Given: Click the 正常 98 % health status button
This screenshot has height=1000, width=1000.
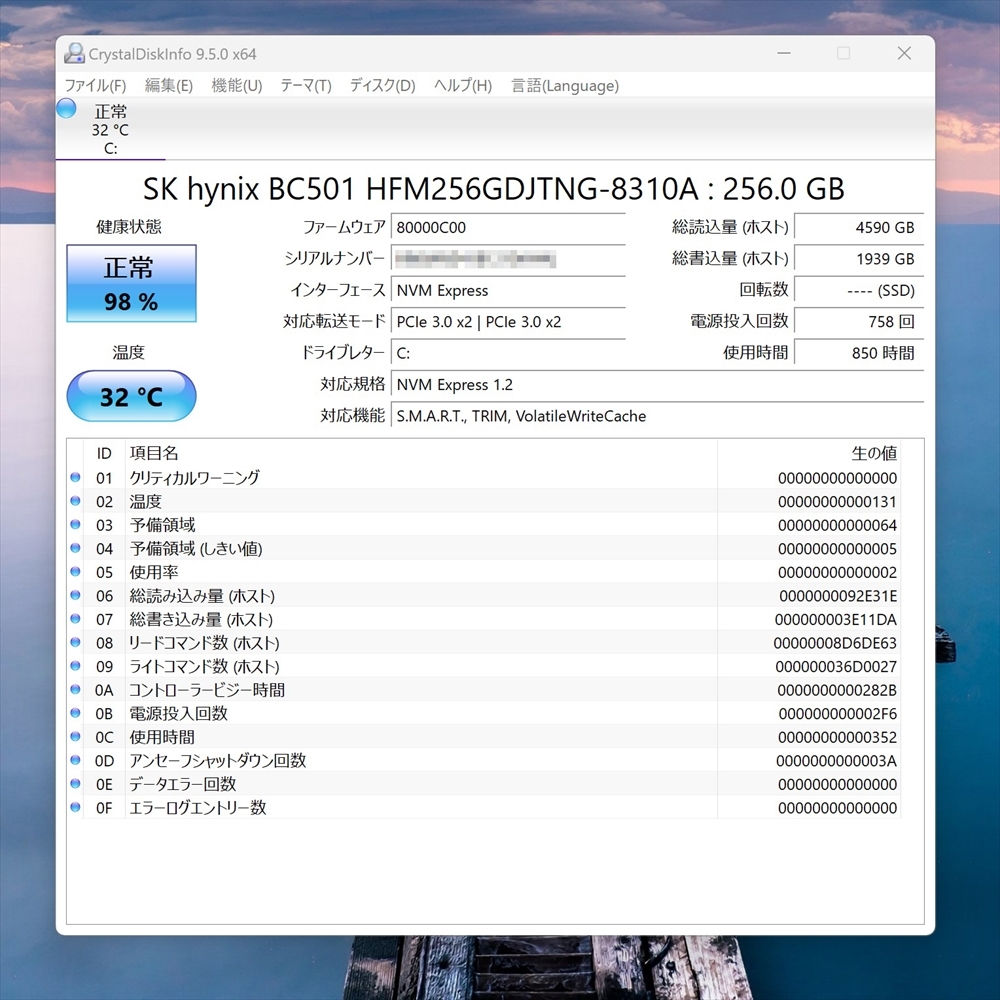Looking at the screenshot, I should point(131,283).
